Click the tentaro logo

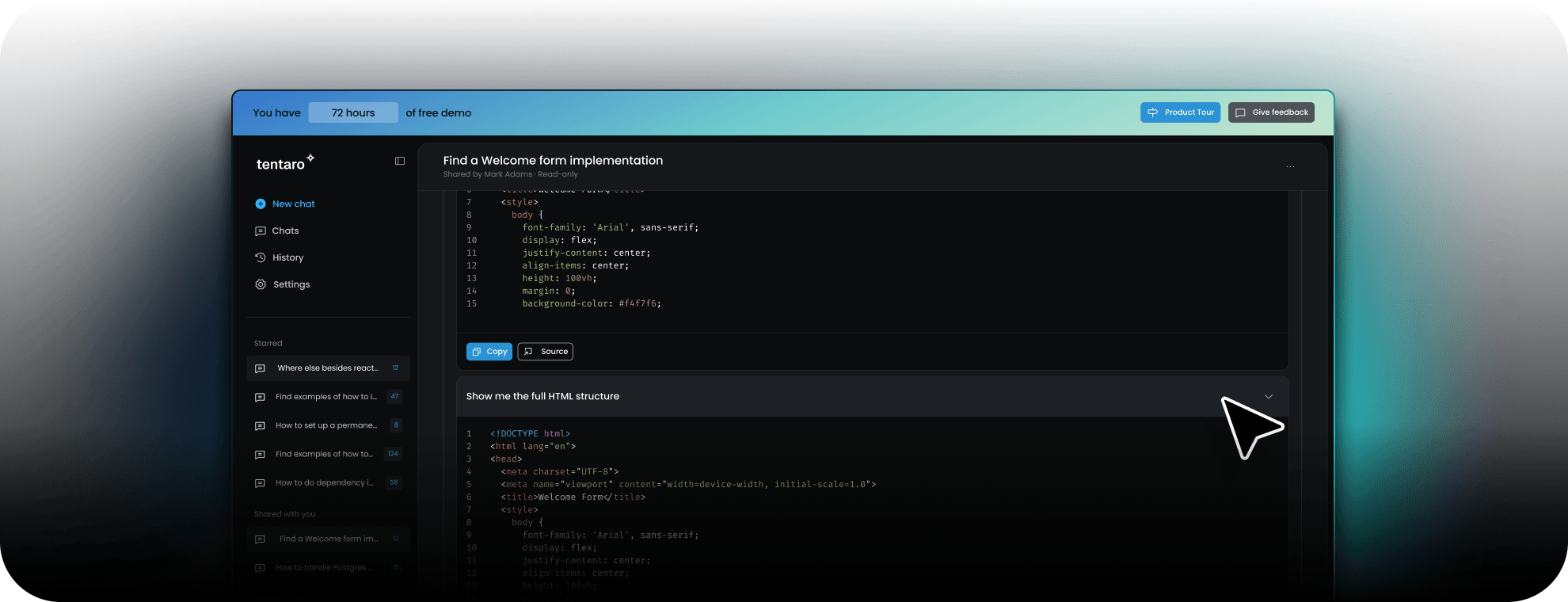coord(285,162)
